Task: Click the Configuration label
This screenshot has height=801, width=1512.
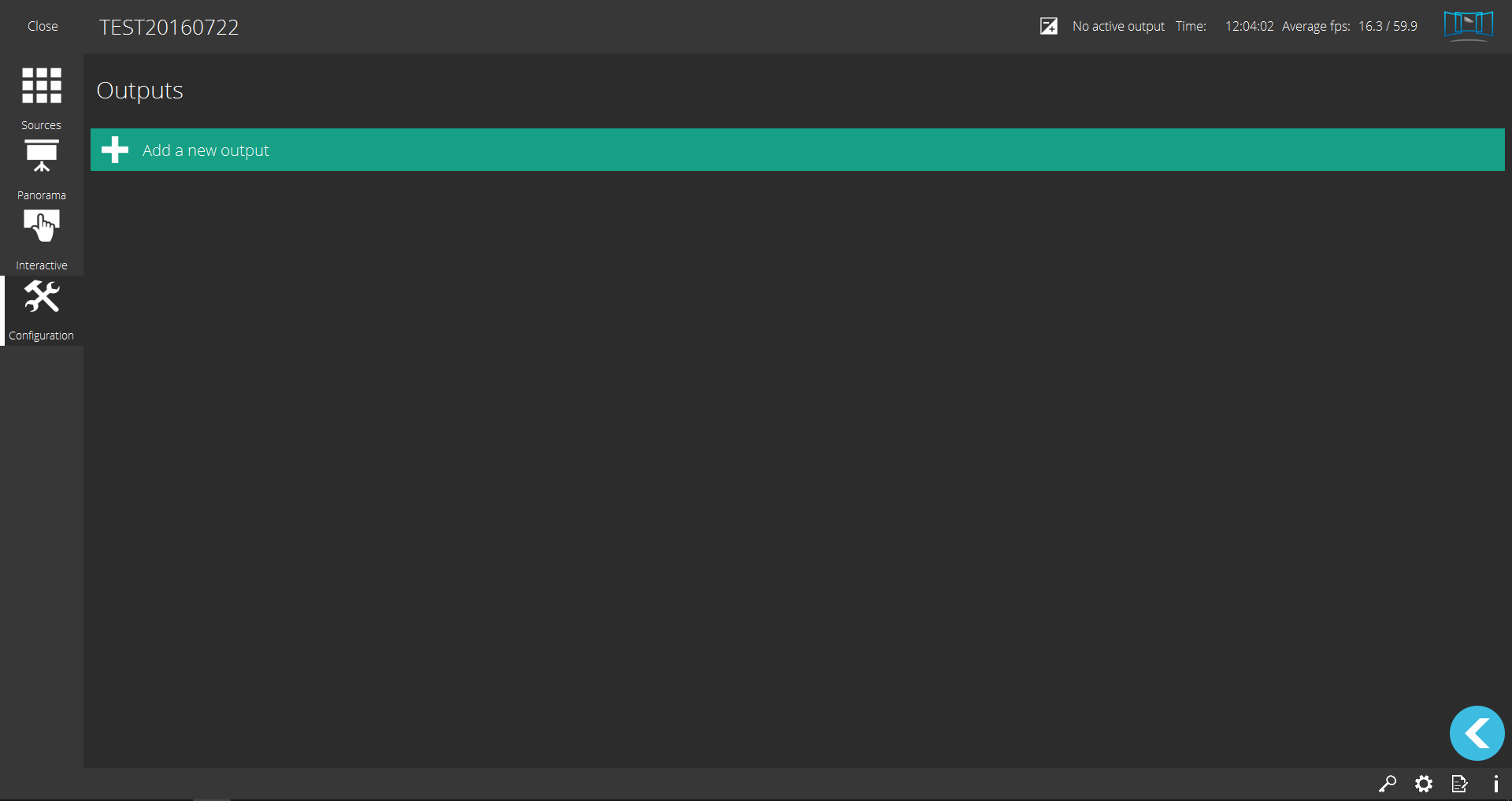Action: [x=42, y=336]
